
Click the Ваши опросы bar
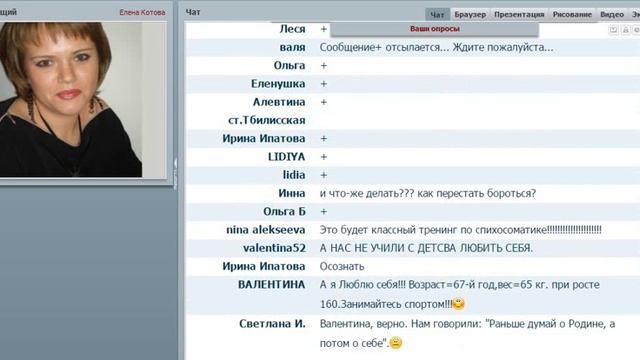pos(435,29)
